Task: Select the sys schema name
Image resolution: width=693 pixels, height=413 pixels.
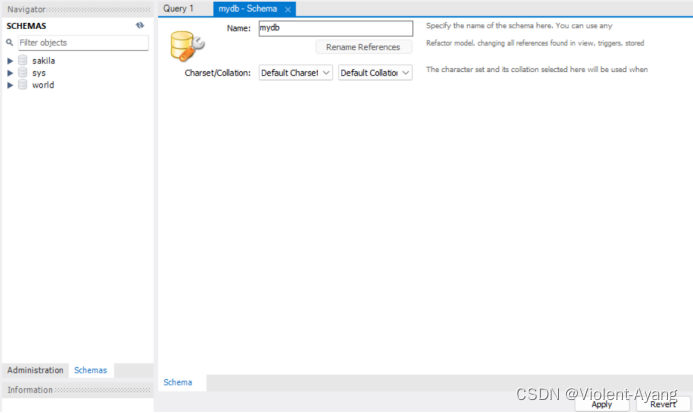Action: click(x=38, y=73)
